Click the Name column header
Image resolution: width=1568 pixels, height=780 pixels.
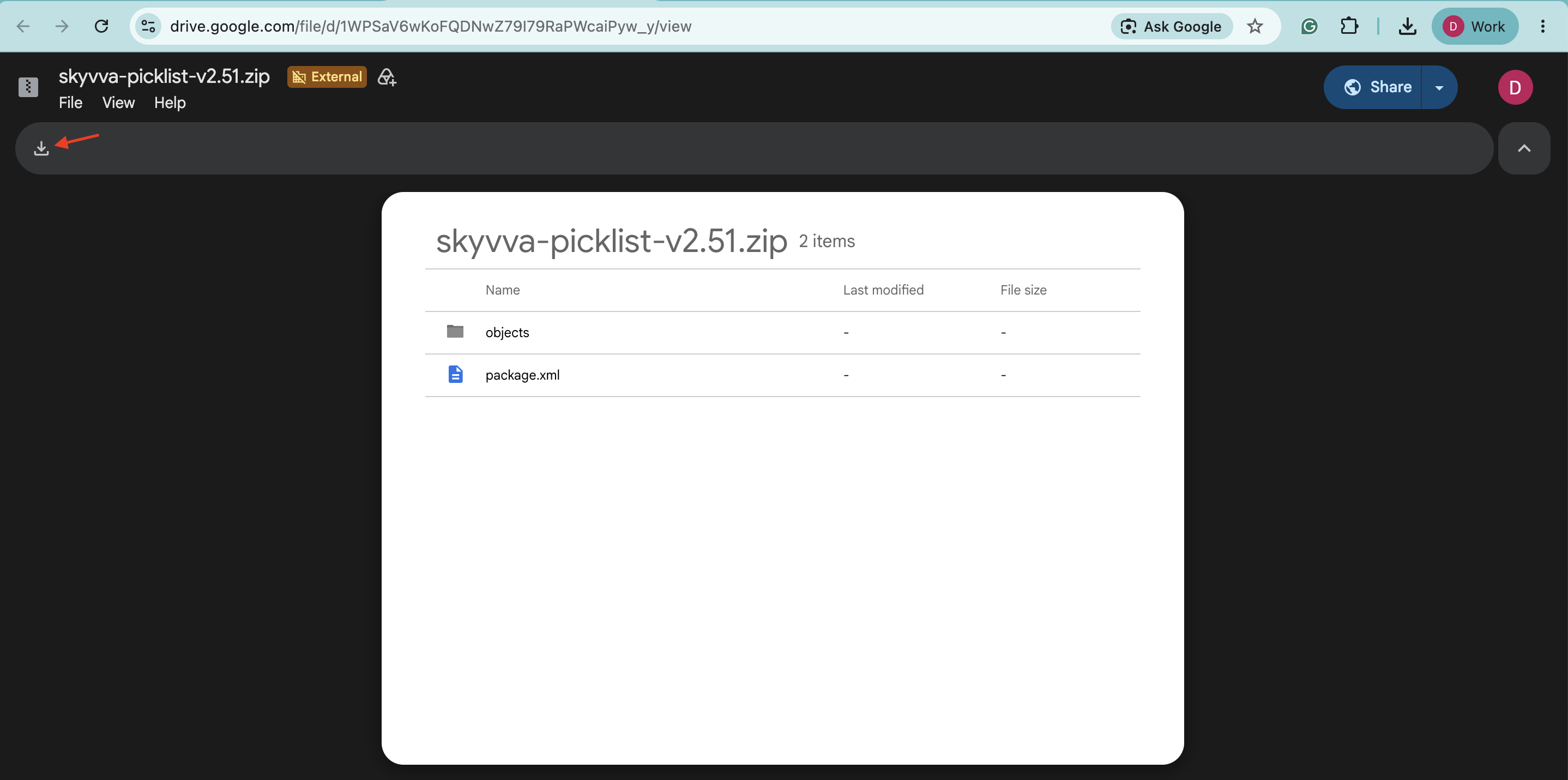click(502, 290)
